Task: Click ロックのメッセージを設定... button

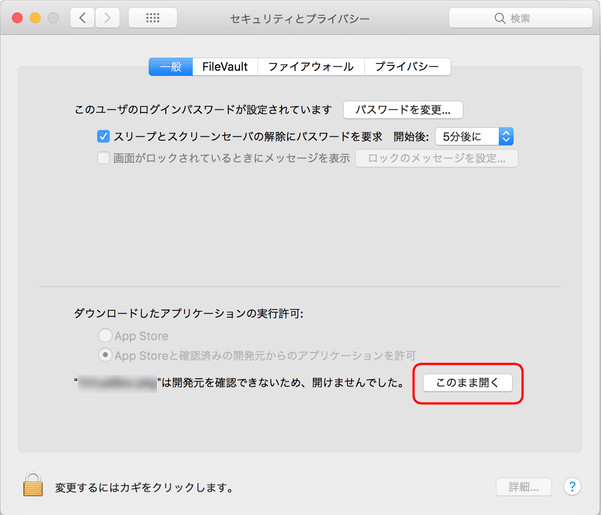Action: pos(437,158)
